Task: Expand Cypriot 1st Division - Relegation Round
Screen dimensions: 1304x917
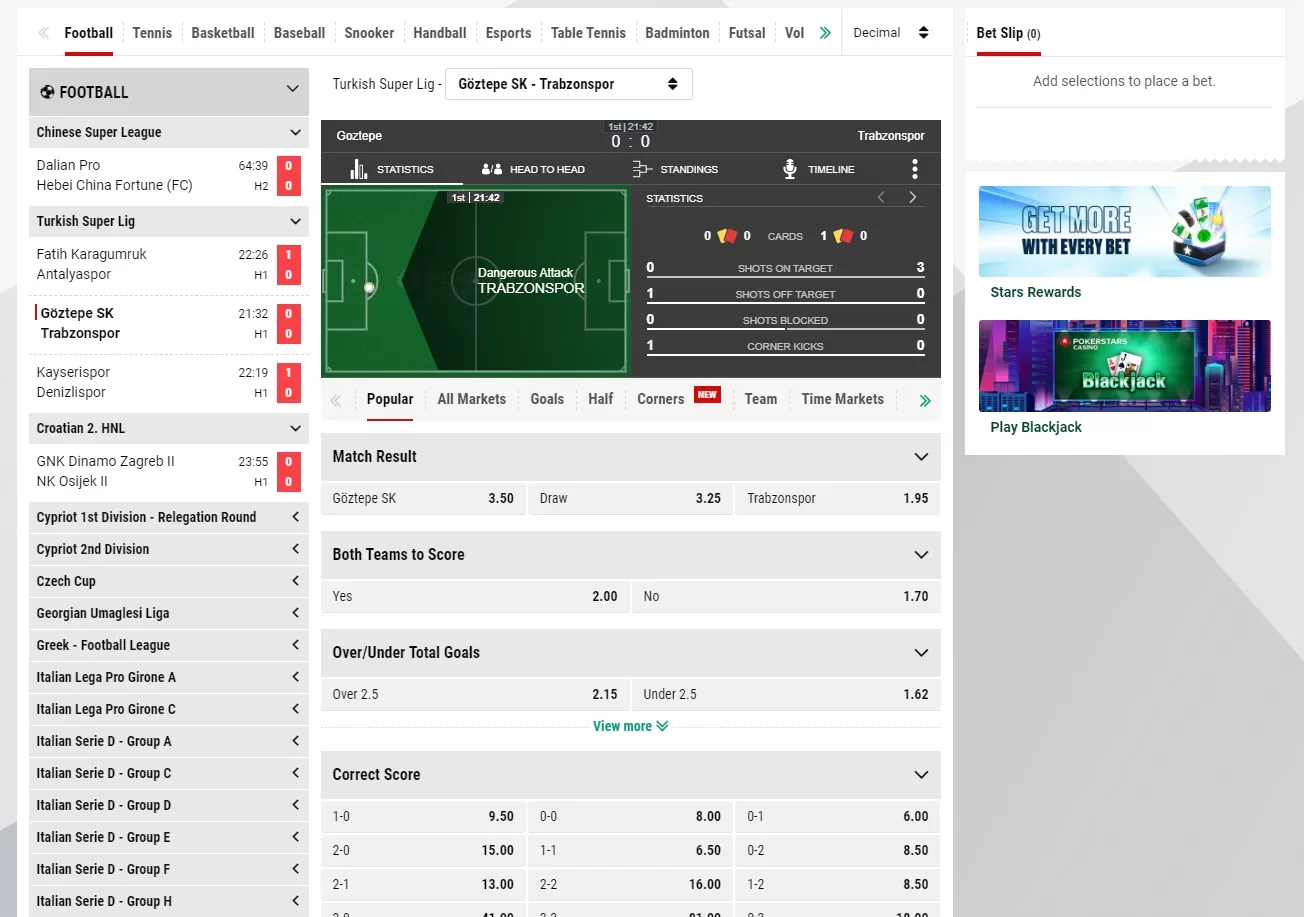Action: (x=169, y=517)
